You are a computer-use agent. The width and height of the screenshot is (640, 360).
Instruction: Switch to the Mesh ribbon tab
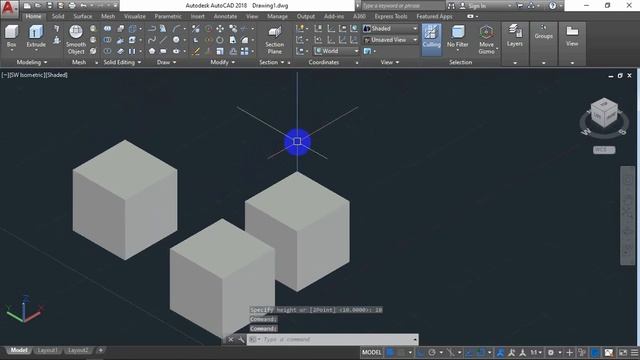pyautogui.click(x=108, y=16)
